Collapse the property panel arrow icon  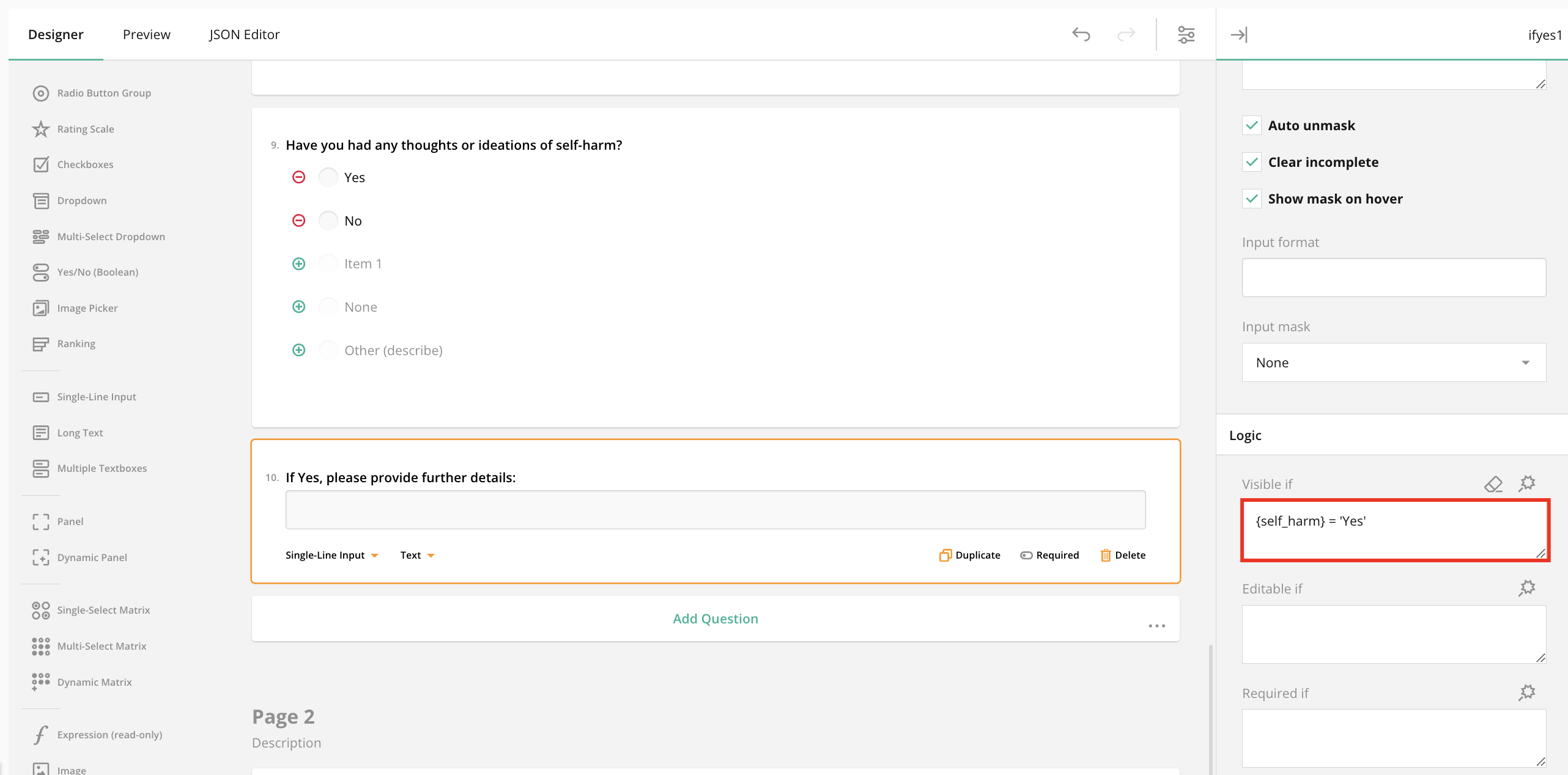(1238, 34)
